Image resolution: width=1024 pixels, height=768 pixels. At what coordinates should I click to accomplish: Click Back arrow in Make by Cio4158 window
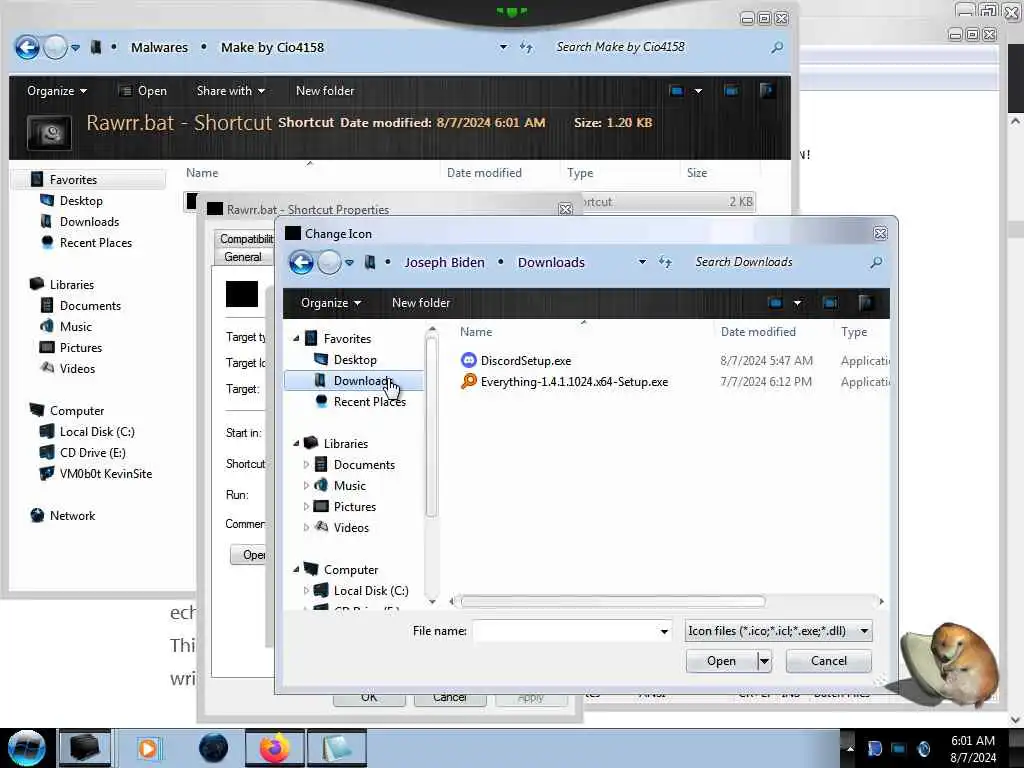point(27,47)
